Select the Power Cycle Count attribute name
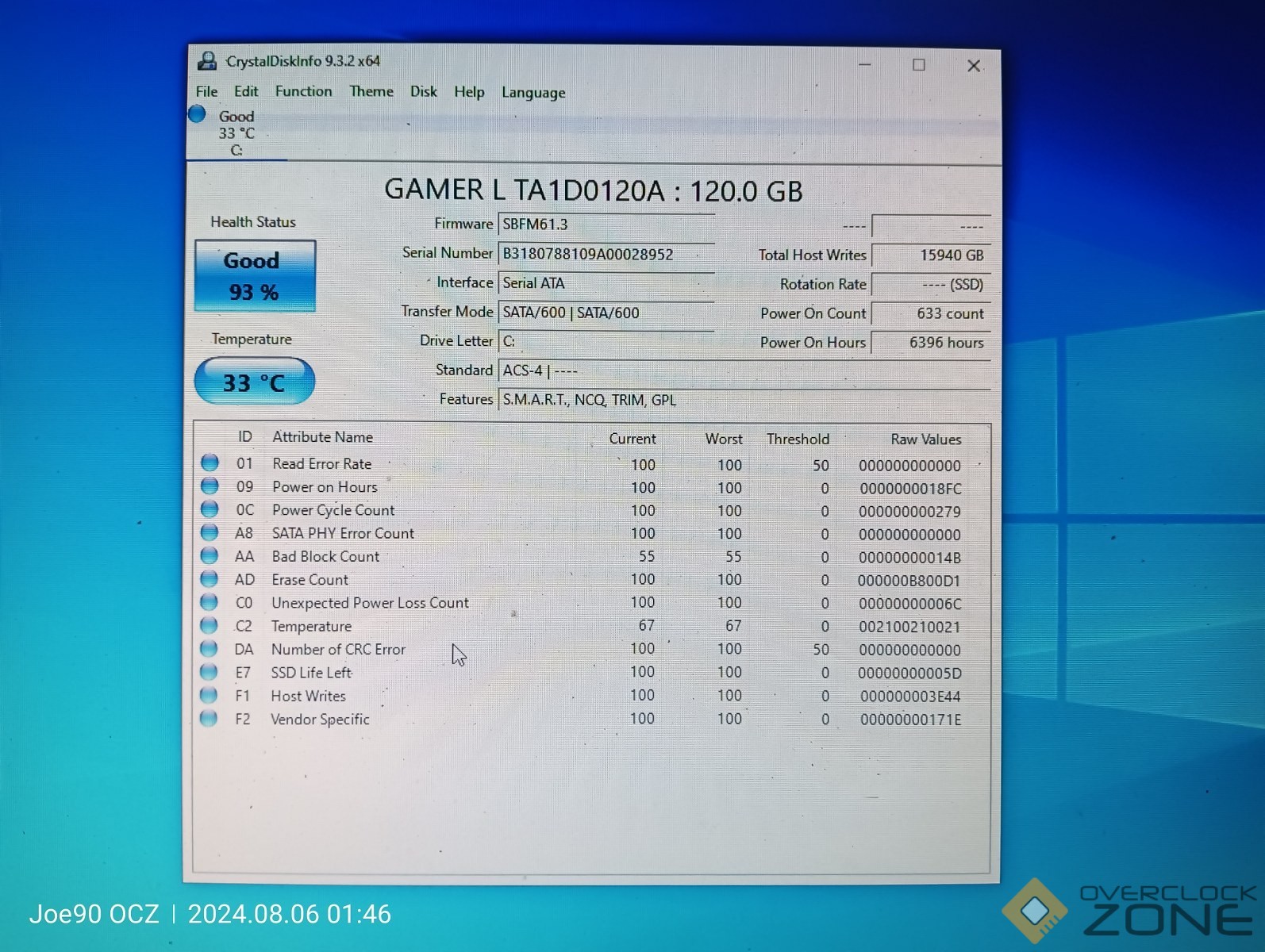Viewport: 1265px width, 952px height. (x=333, y=510)
